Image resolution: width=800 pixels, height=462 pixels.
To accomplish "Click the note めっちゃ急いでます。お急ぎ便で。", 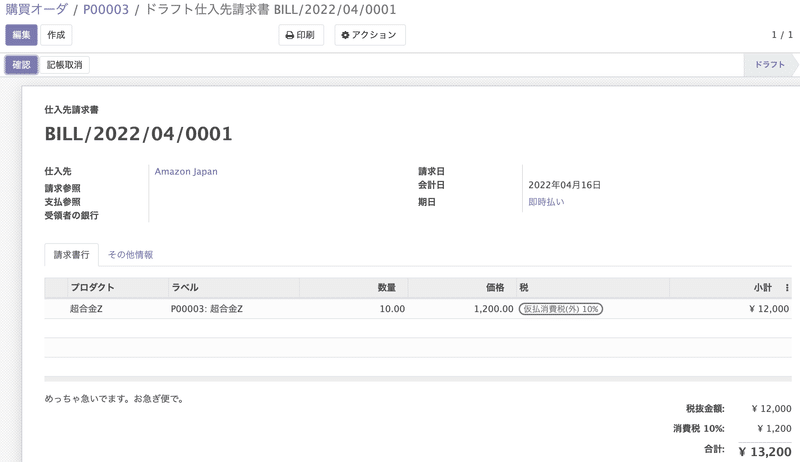I will tap(114, 399).
